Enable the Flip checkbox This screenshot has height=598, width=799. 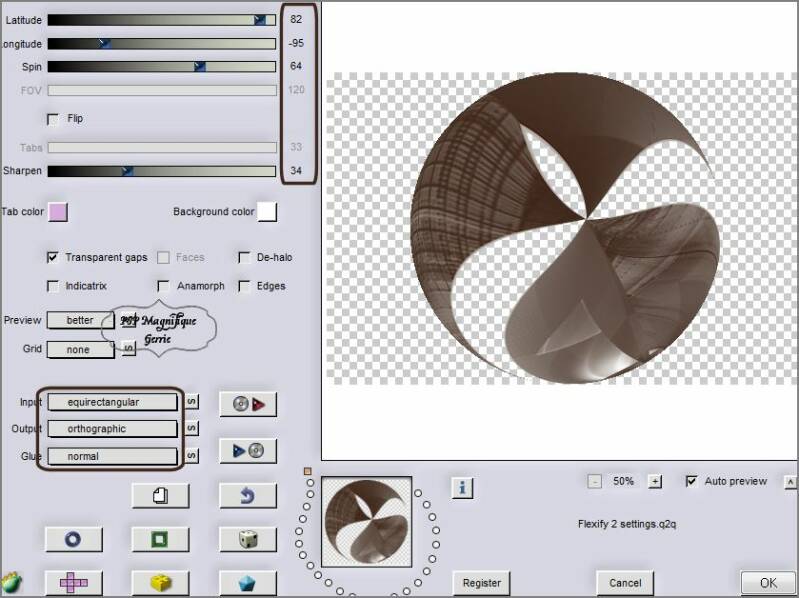[53, 119]
